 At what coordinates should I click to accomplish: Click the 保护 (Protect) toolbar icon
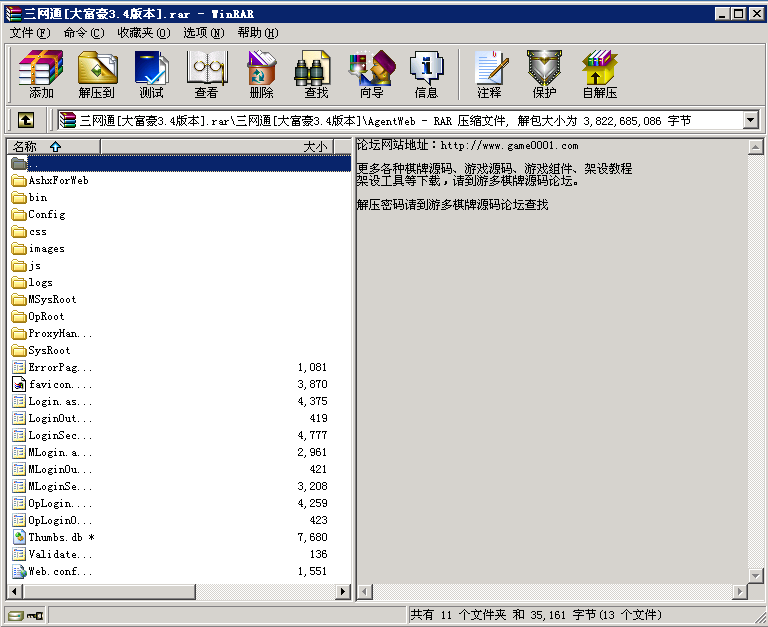[544, 75]
